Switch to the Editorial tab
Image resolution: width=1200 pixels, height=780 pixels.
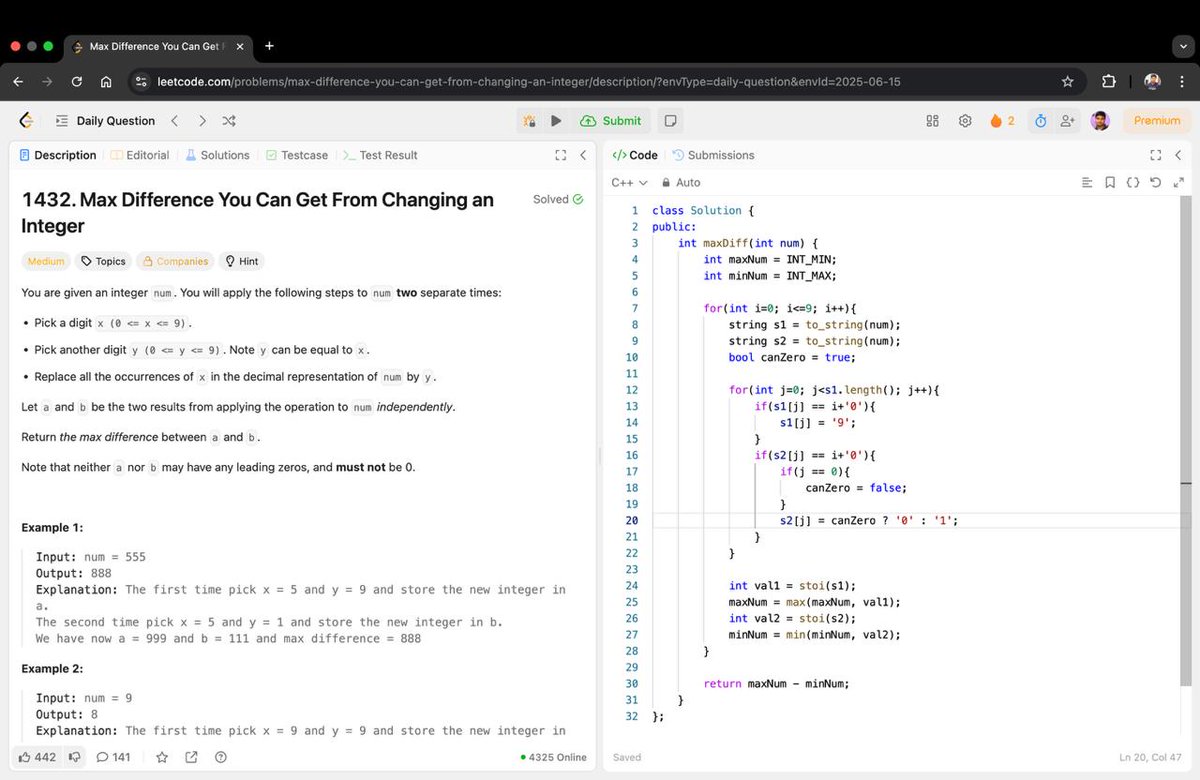point(140,155)
